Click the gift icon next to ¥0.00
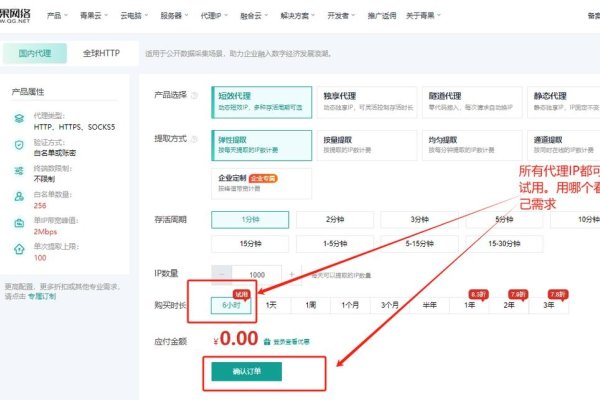The height and width of the screenshot is (400, 600). click(x=267, y=342)
